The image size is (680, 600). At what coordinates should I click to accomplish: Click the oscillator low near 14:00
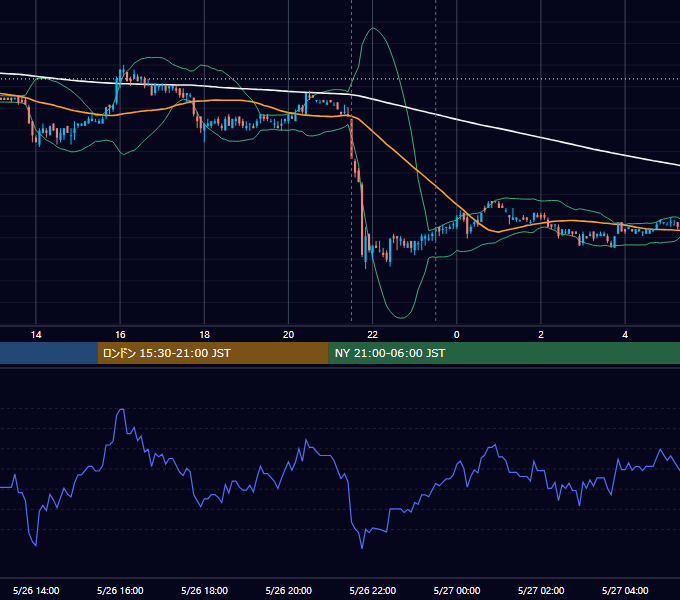(x=35, y=545)
